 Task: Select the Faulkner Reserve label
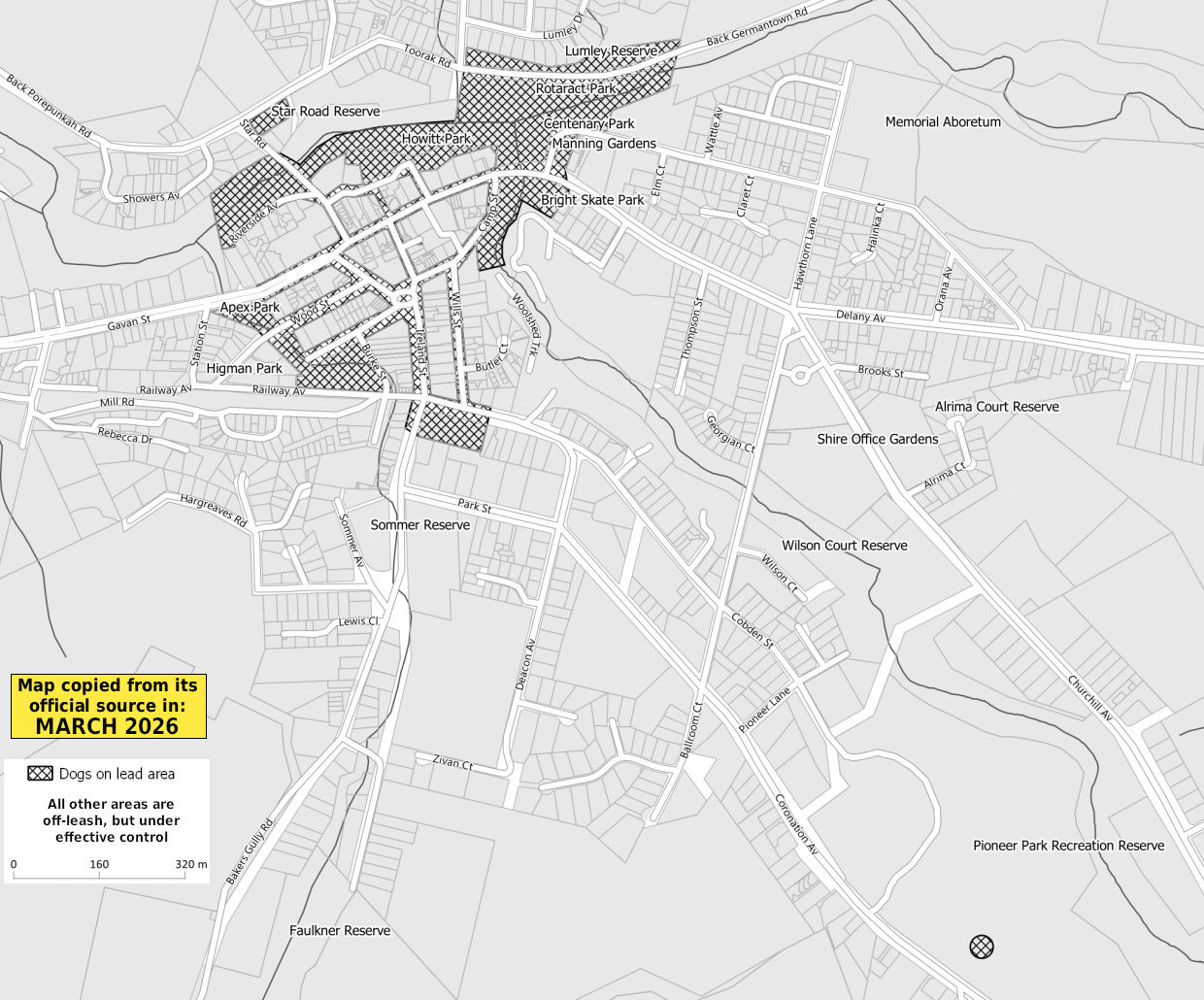click(340, 931)
